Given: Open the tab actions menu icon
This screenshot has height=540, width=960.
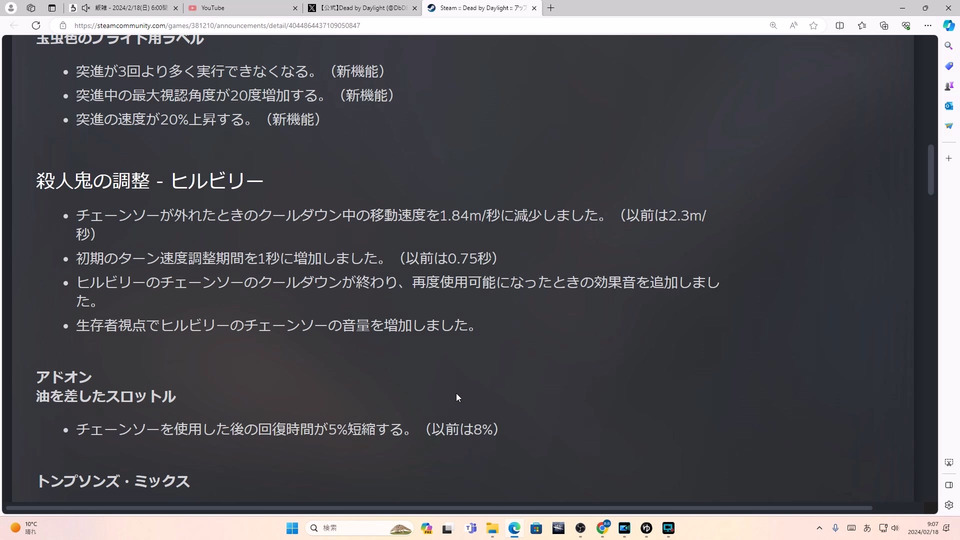Looking at the screenshot, I should [51, 8].
